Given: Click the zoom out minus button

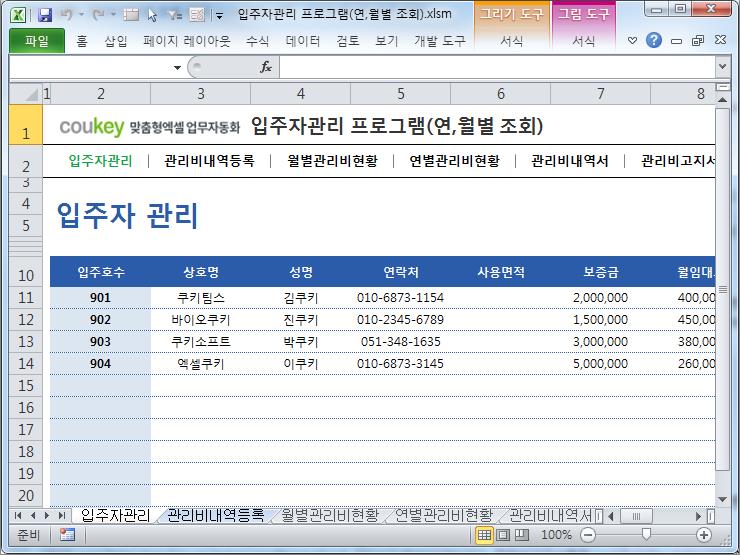Looking at the screenshot, I should click(588, 535).
